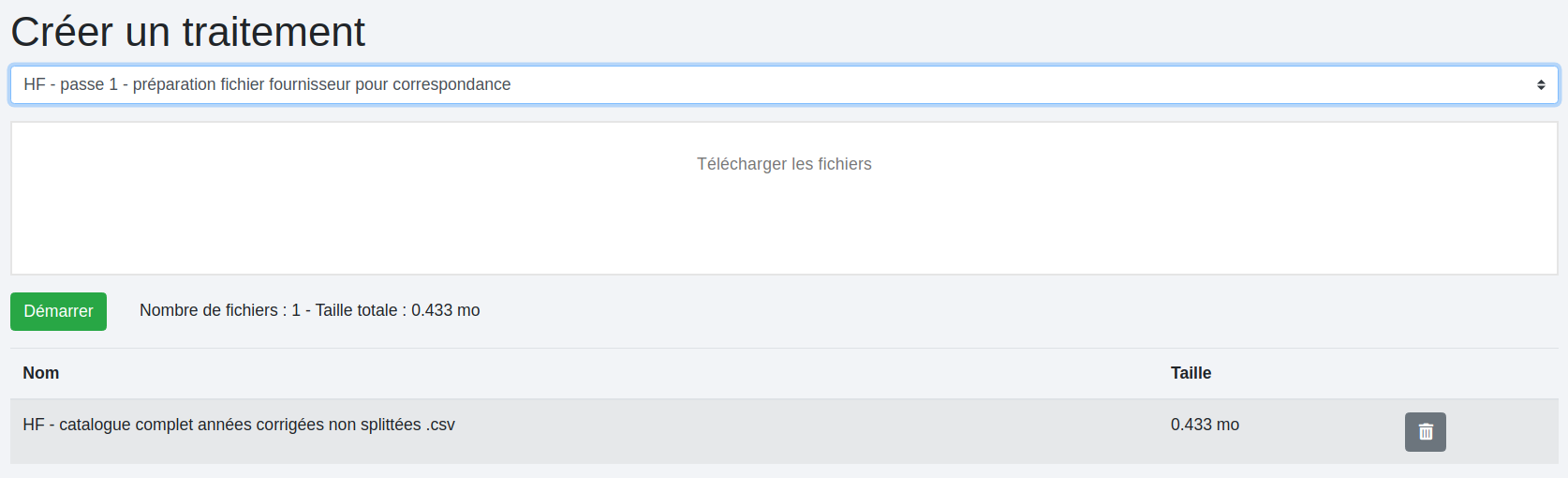The width and height of the screenshot is (1568, 478).
Task: Start processing with the Démarrer button
Action: click(58, 311)
